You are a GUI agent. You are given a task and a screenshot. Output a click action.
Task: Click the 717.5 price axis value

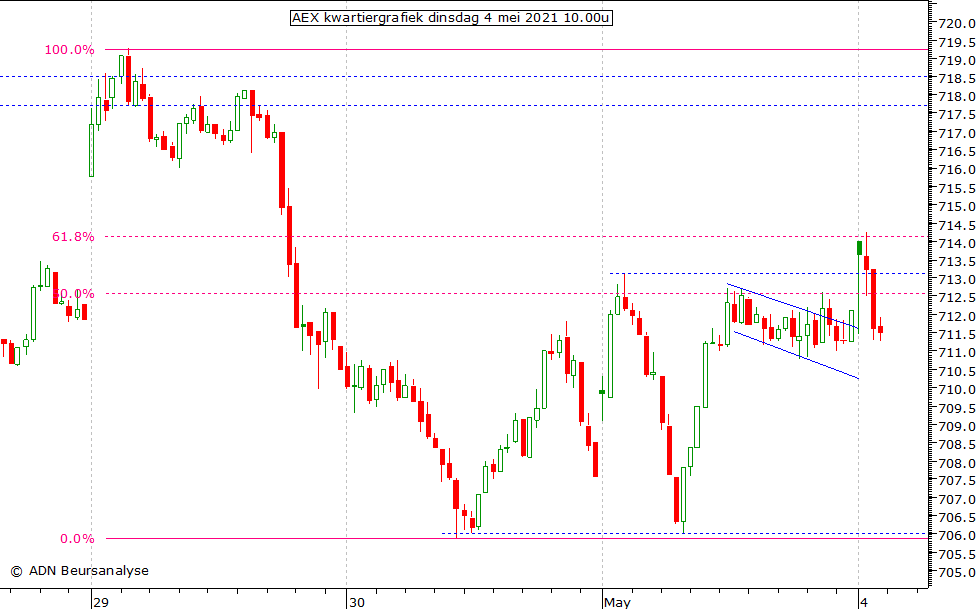956,115
